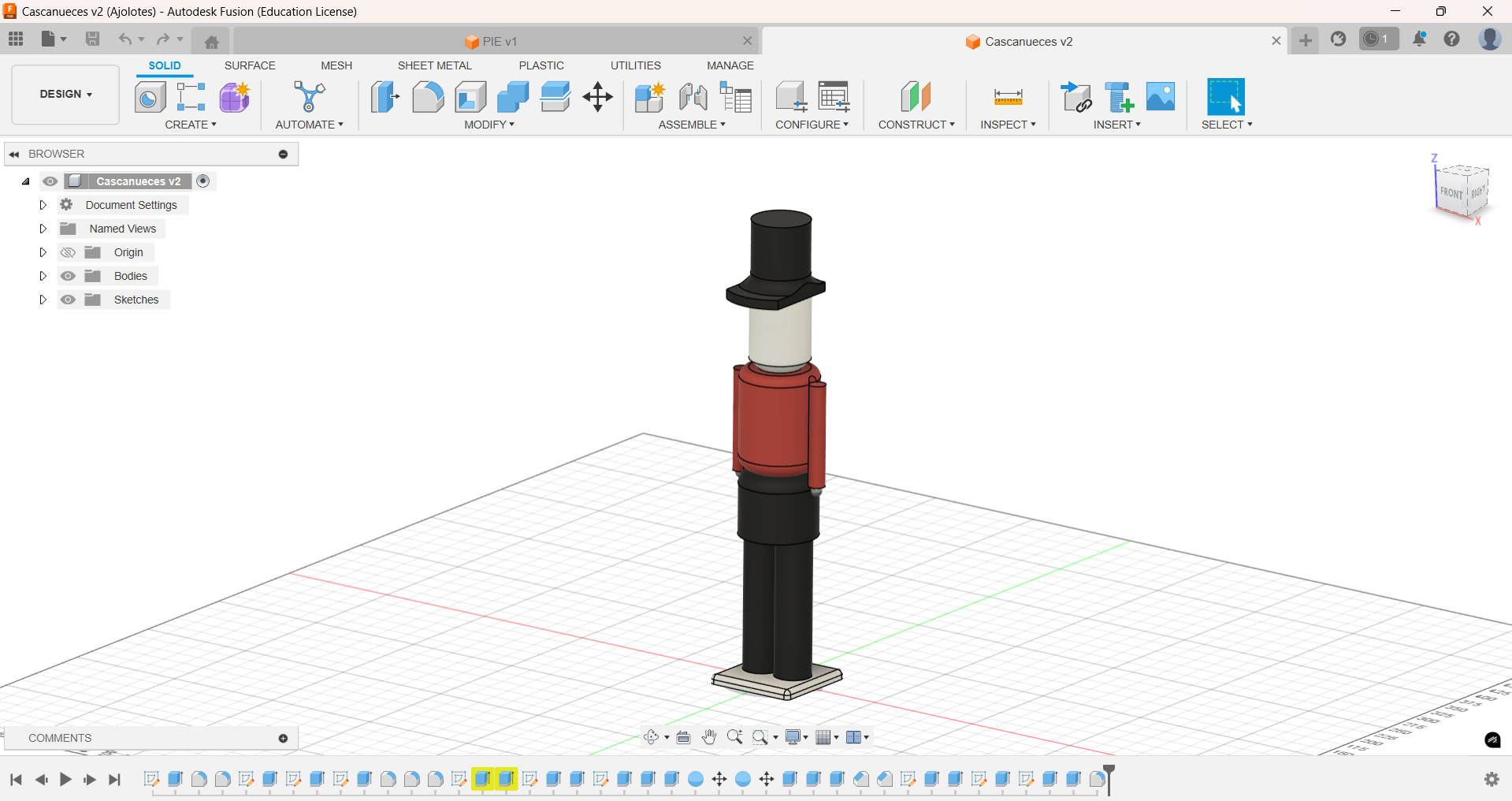Select the Move/Copy tool
Image resolution: width=1512 pixels, height=801 pixels.
pyautogui.click(x=598, y=98)
